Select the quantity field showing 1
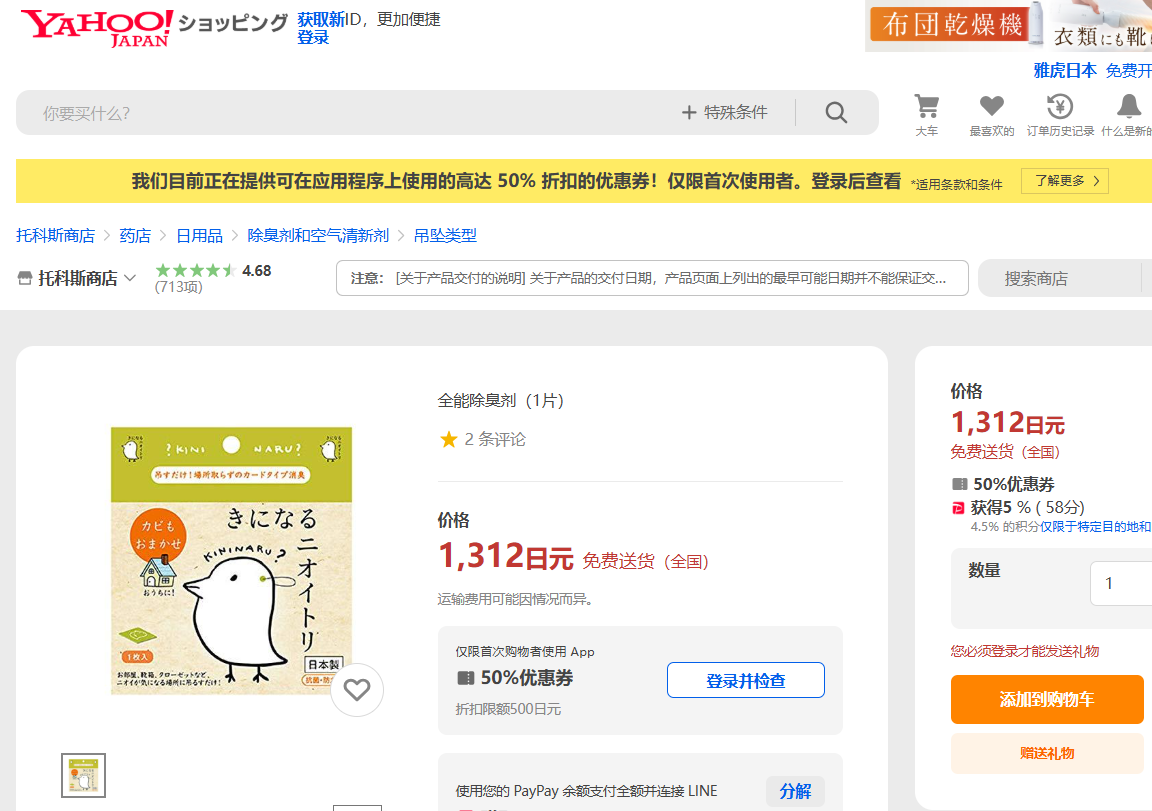 click(1121, 583)
